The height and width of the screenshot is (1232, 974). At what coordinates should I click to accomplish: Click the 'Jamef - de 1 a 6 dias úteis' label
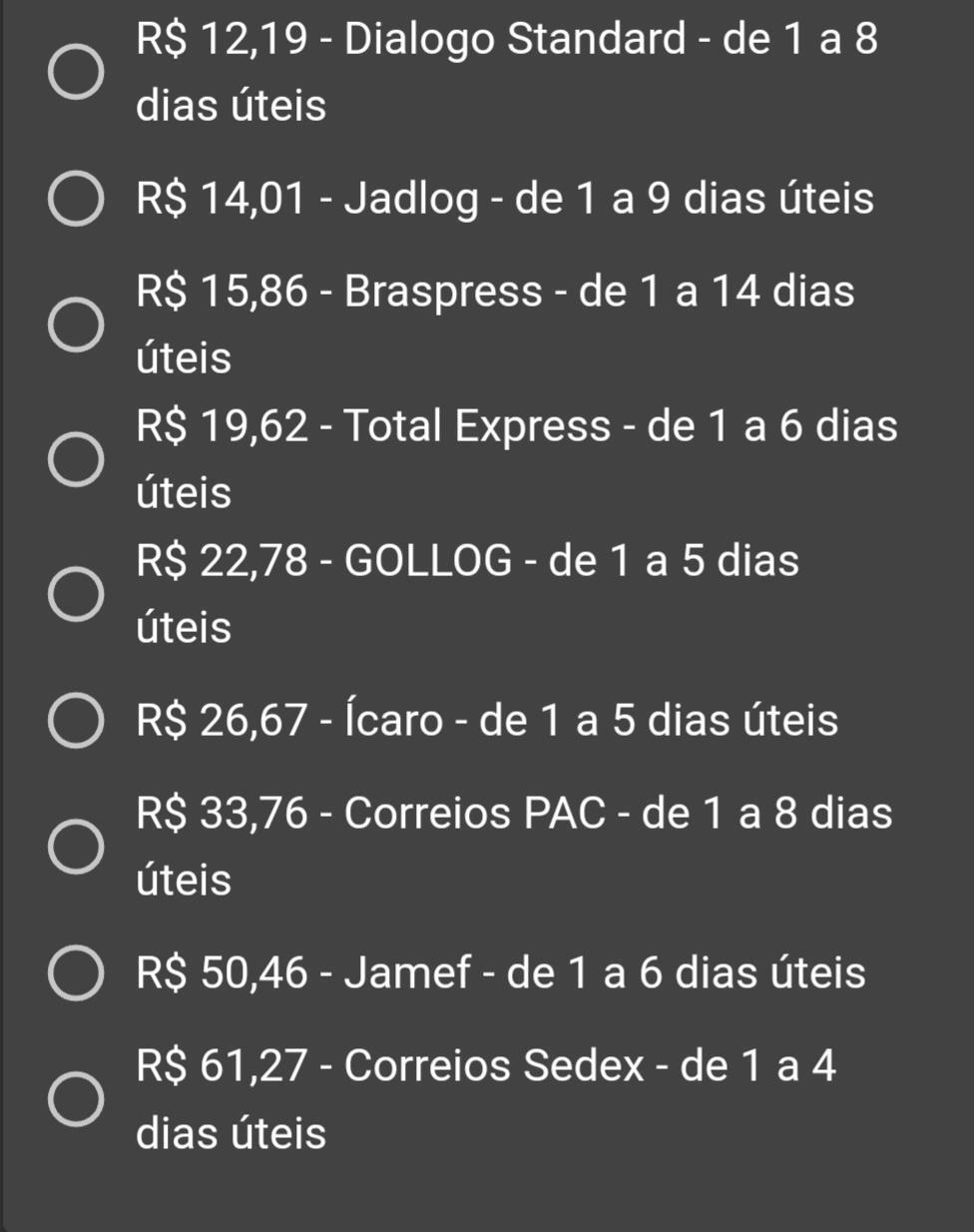click(605, 972)
